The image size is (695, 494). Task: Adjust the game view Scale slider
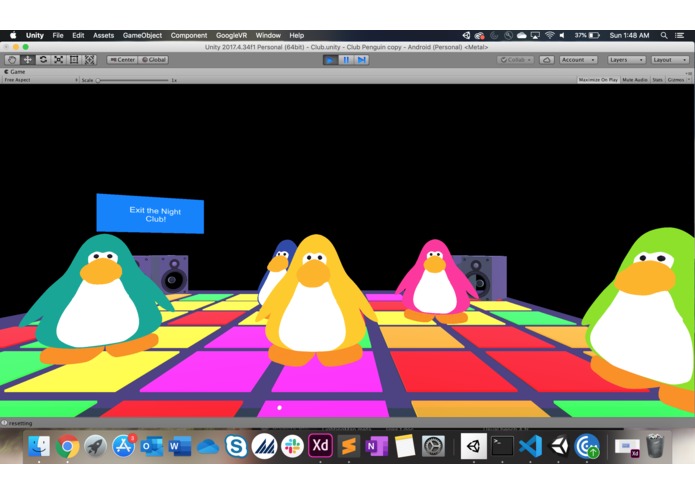pyautogui.click(x=133, y=80)
